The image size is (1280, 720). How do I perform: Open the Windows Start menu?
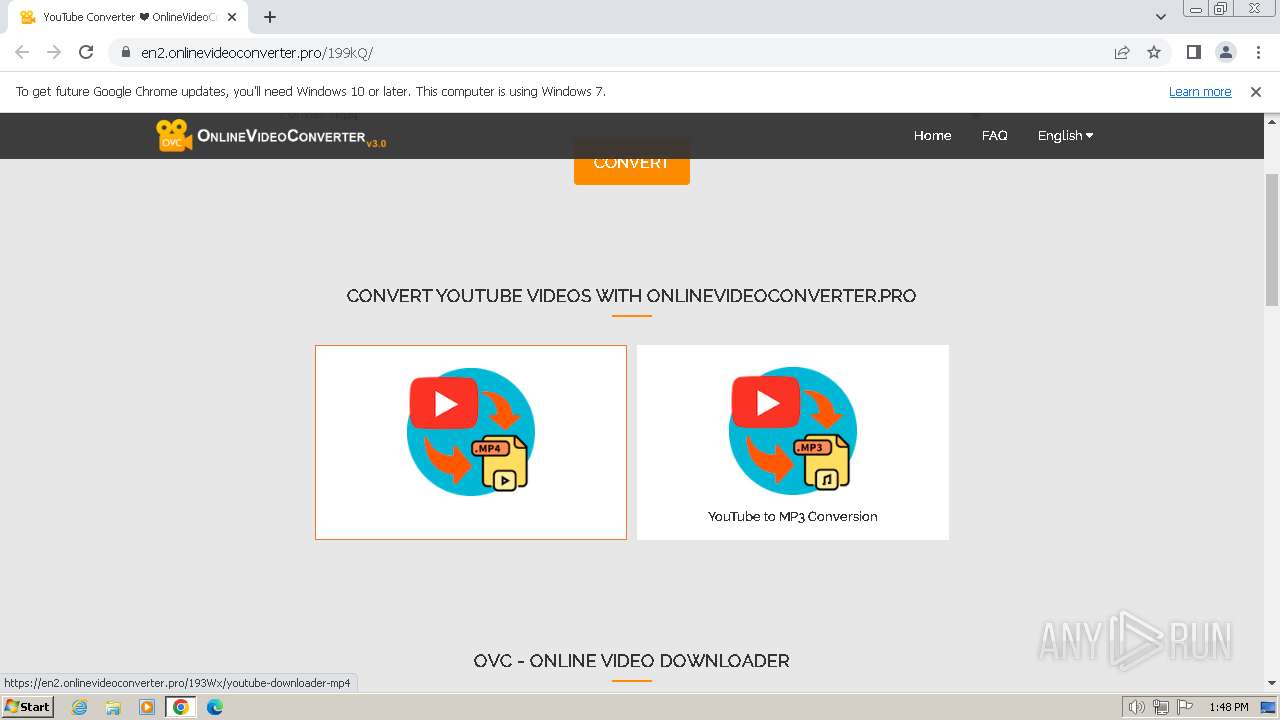[x=27, y=707]
